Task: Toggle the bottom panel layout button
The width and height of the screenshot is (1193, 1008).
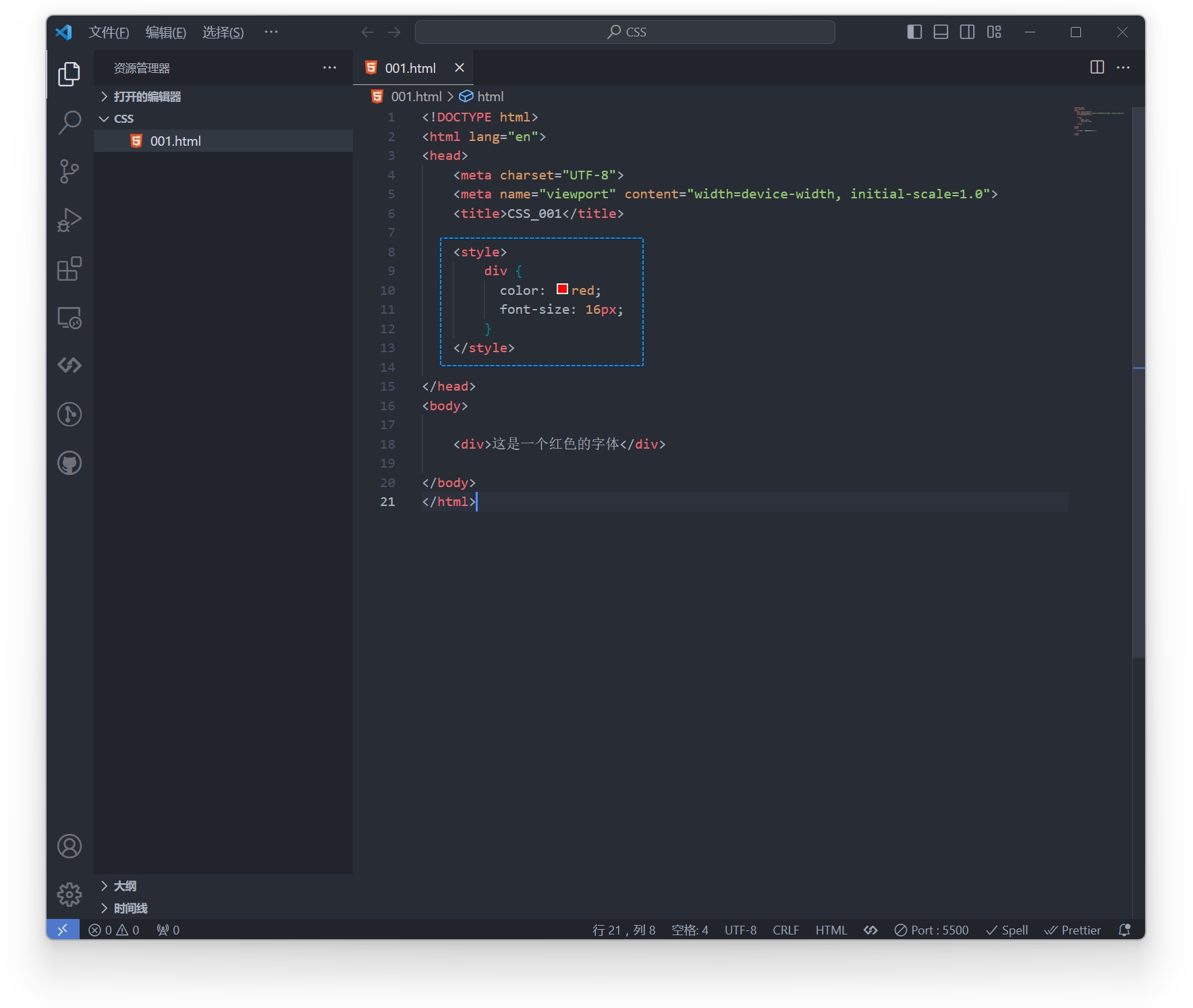Action: pyautogui.click(x=941, y=32)
